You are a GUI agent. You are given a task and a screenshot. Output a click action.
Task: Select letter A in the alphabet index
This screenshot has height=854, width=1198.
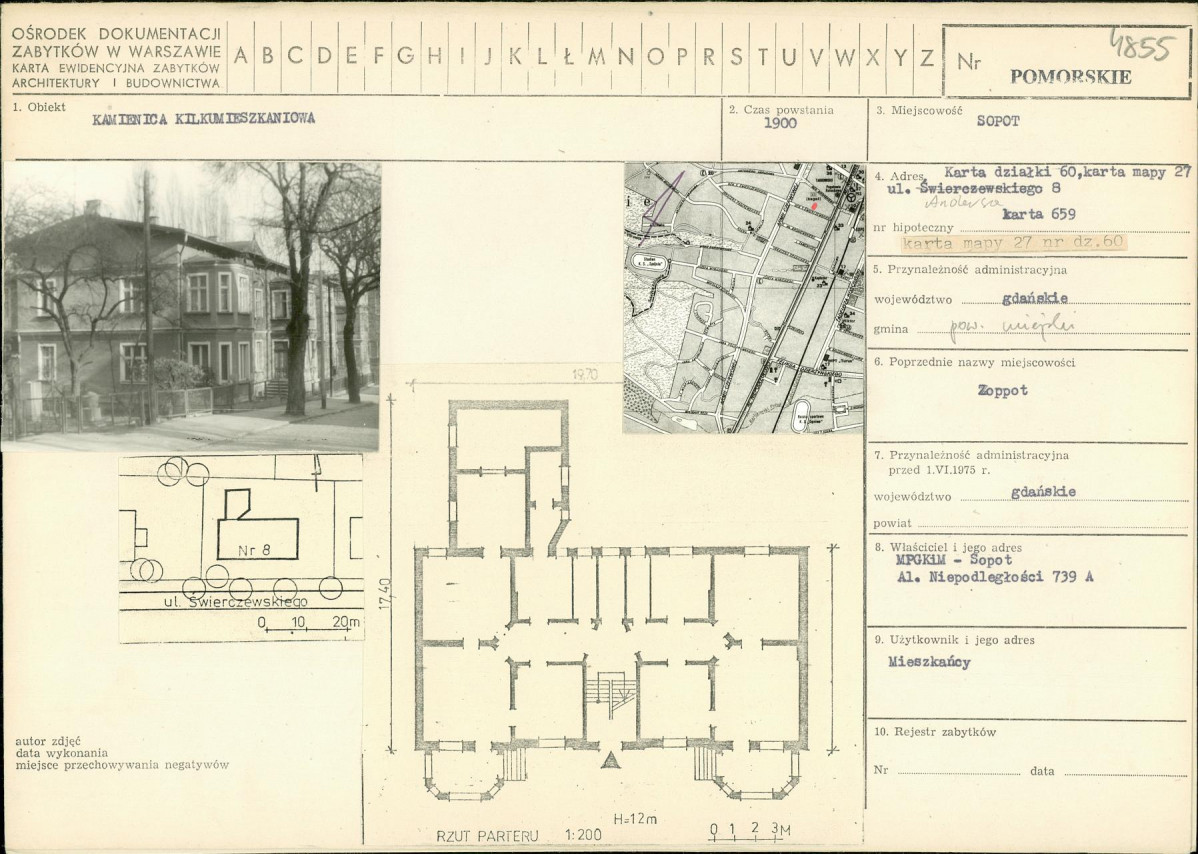(241, 56)
